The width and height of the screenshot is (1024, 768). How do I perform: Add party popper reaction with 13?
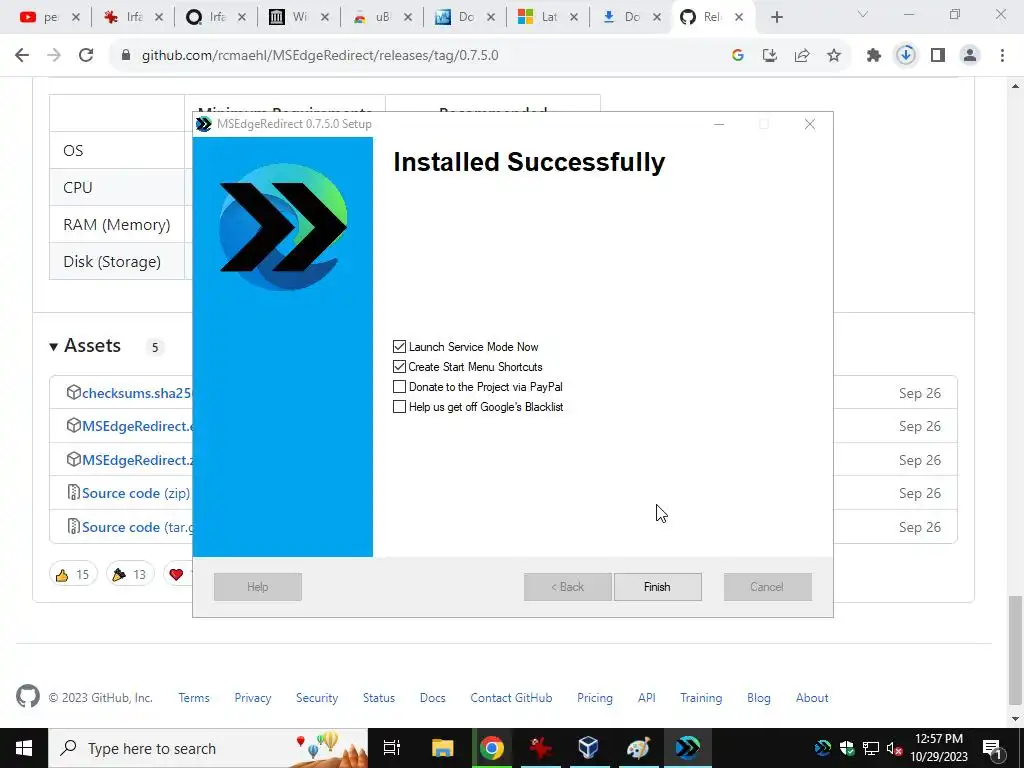(130, 574)
